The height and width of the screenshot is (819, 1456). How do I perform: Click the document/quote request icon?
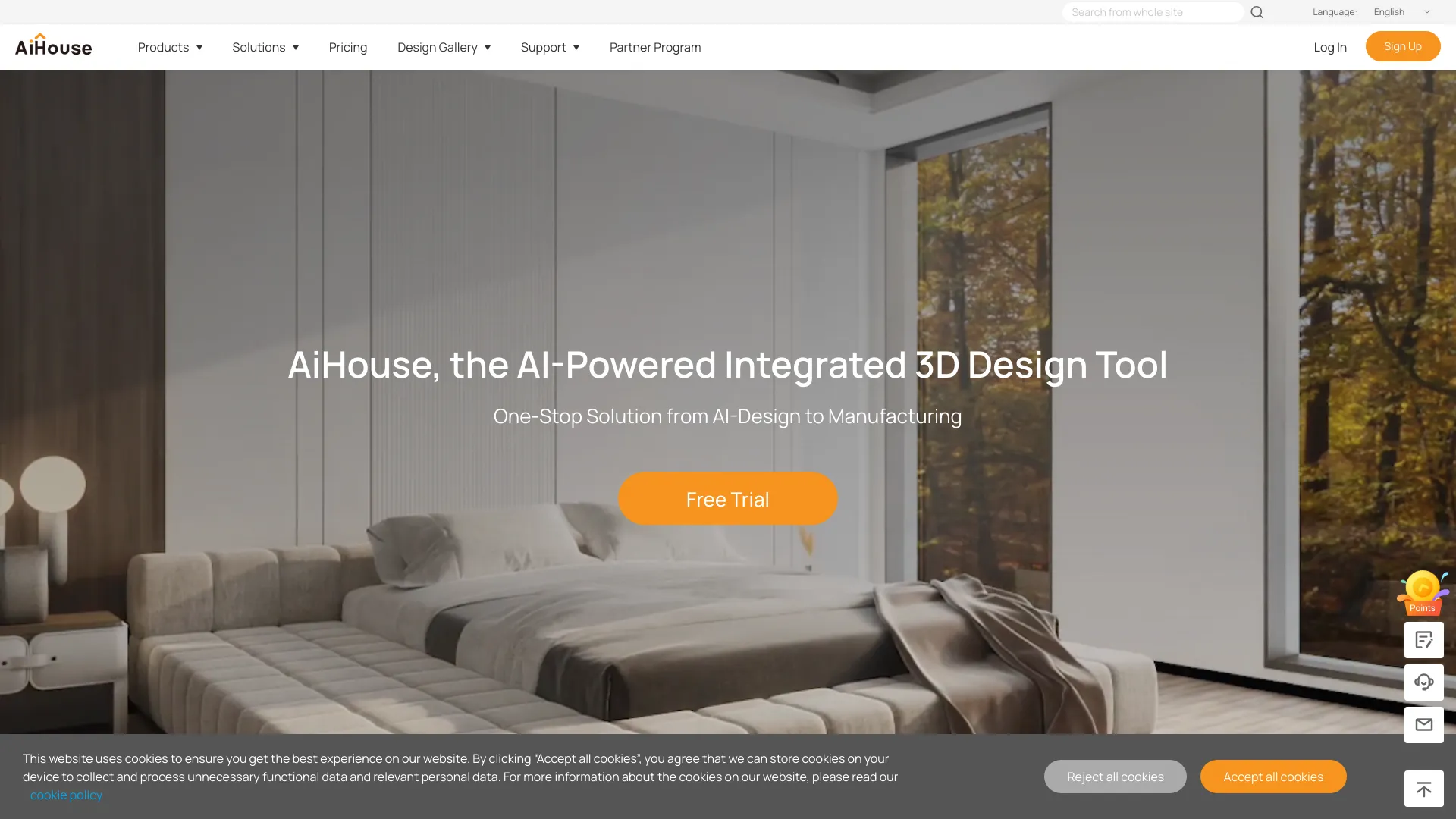point(1424,639)
